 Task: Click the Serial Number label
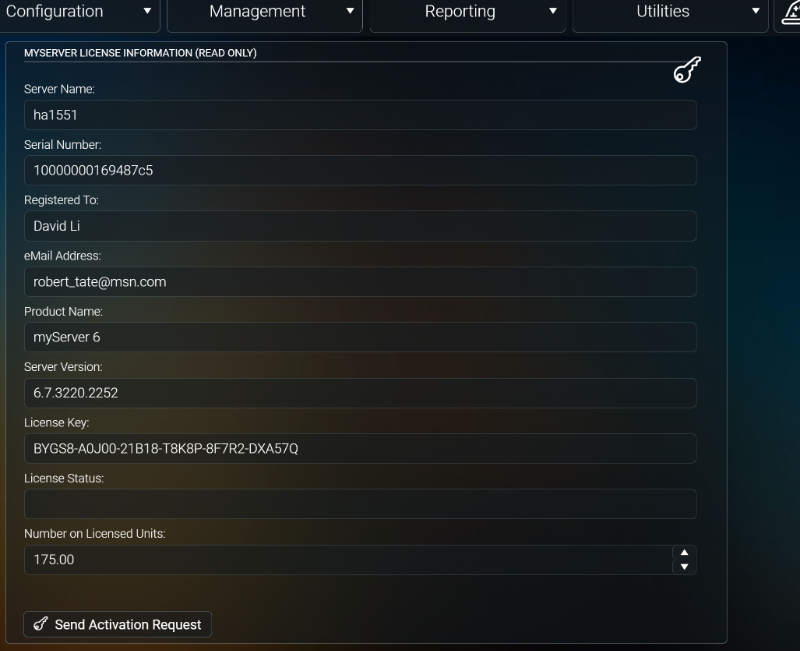[63, 145]
